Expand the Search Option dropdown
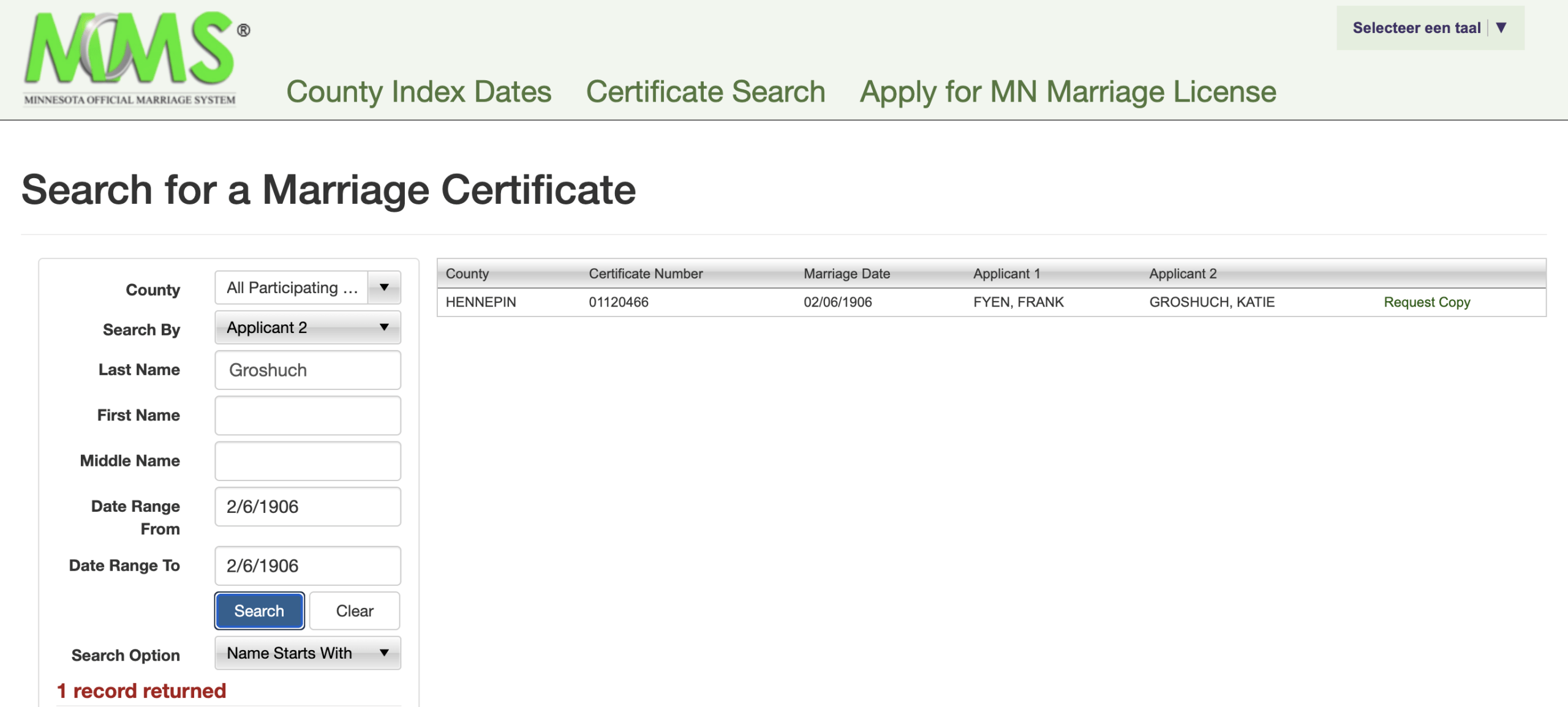This screenshot has width=1568, height=707. click(307, 653)
